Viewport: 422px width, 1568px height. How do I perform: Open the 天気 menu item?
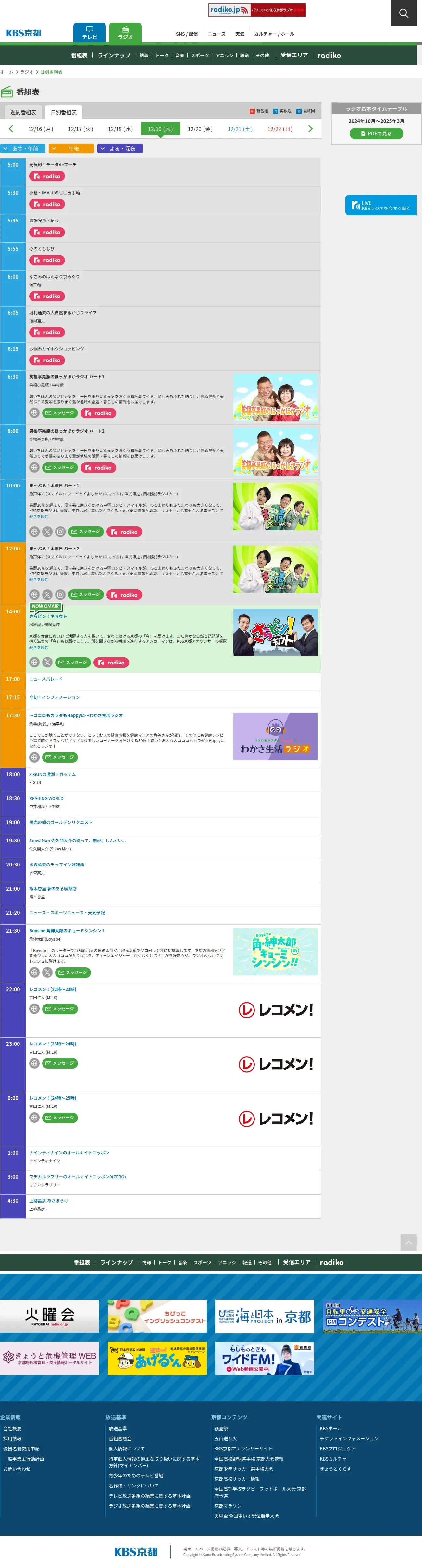[240, 34]
